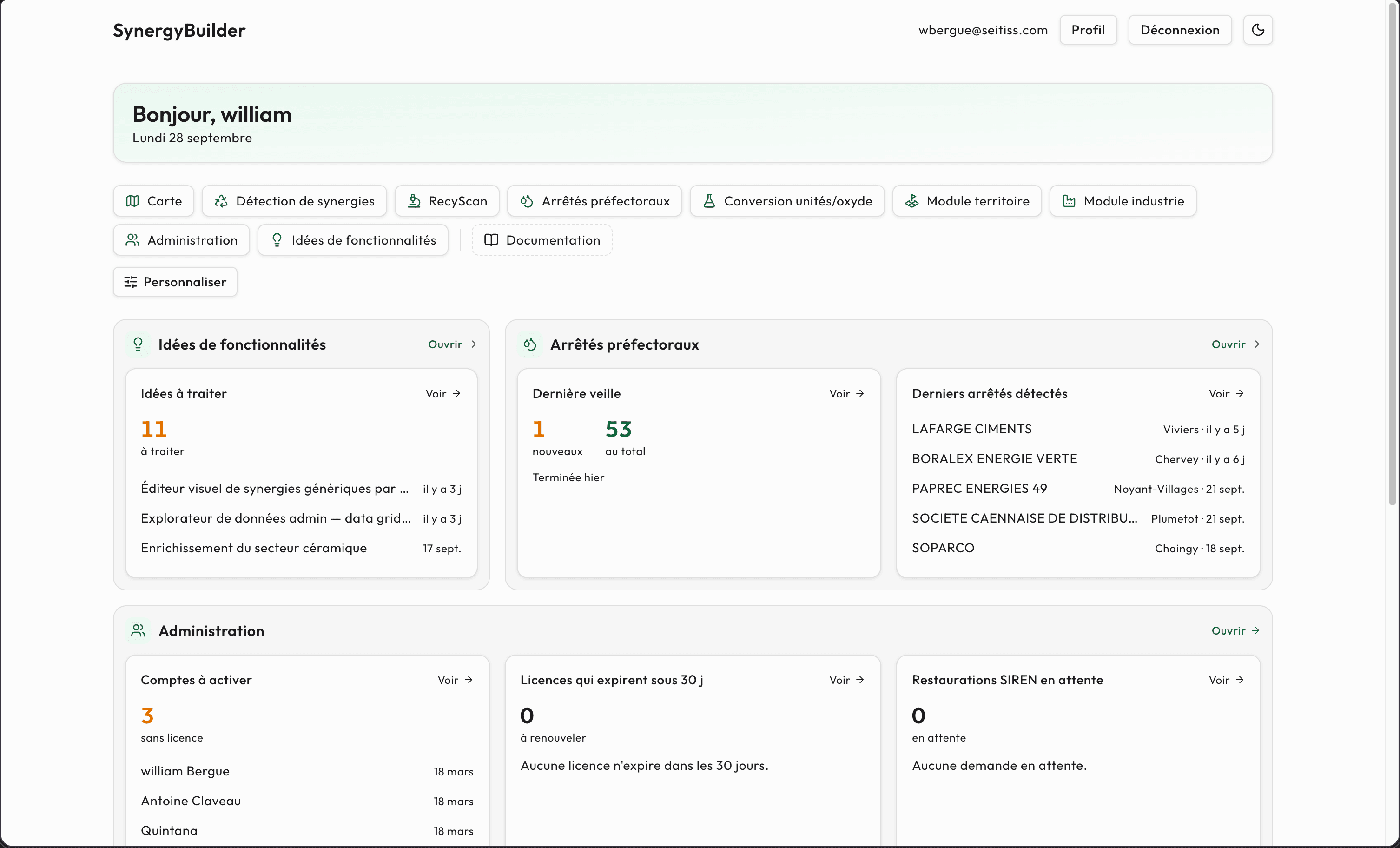Click Voir on Comptes à activer card
This screenshot has width=1400, height=848.
[455, 680]
